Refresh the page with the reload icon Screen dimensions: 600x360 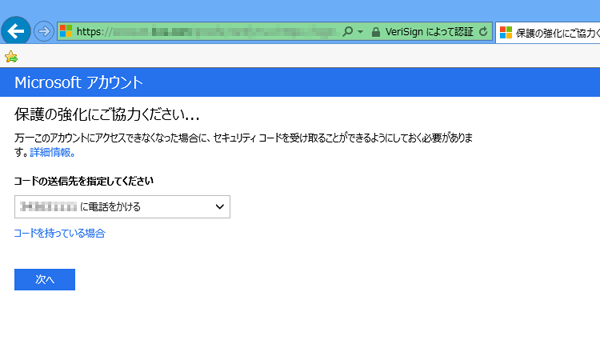[x=483, y=31]
